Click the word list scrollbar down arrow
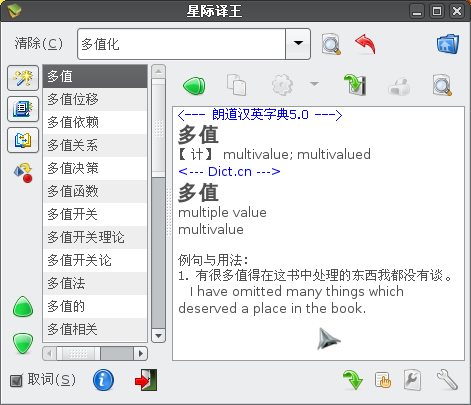The image size is (471, 405). (x=158, y=336)
